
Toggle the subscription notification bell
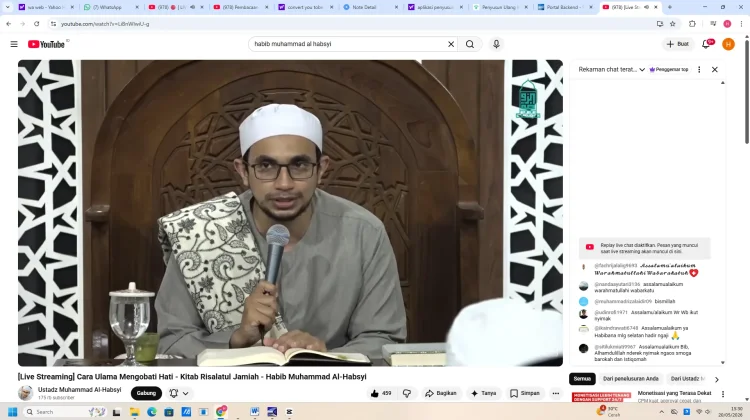174,393
